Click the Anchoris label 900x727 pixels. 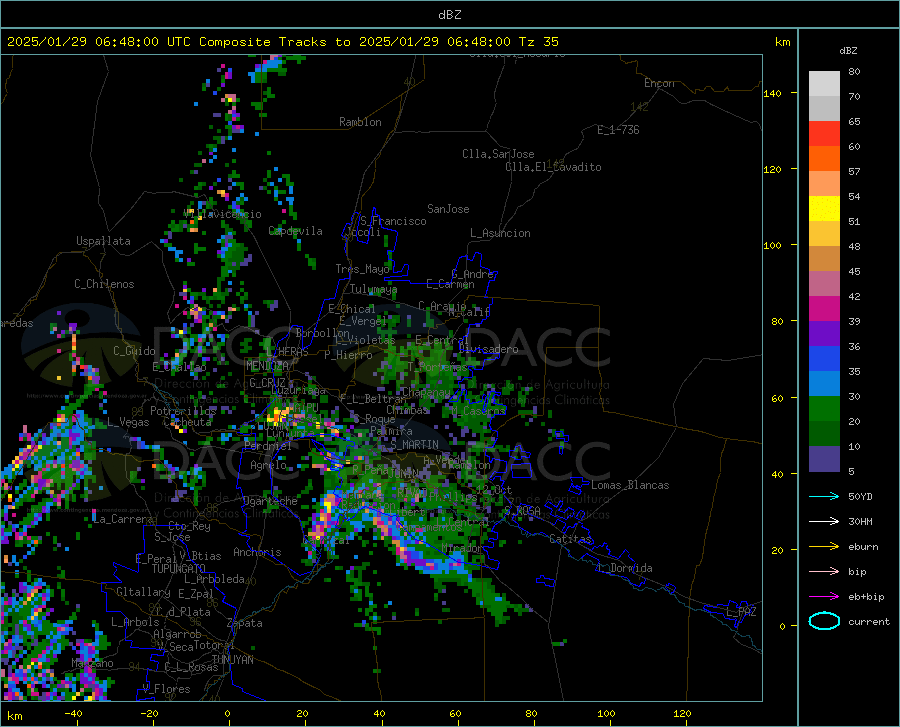pyautogui.click(x=257, y=552)
